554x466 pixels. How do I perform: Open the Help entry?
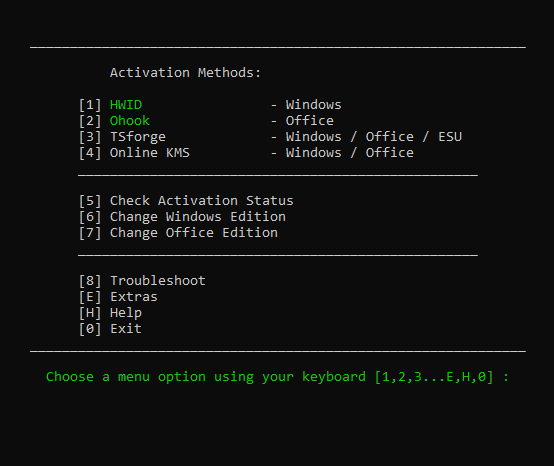pyautogui.click(x=126, y=313)
